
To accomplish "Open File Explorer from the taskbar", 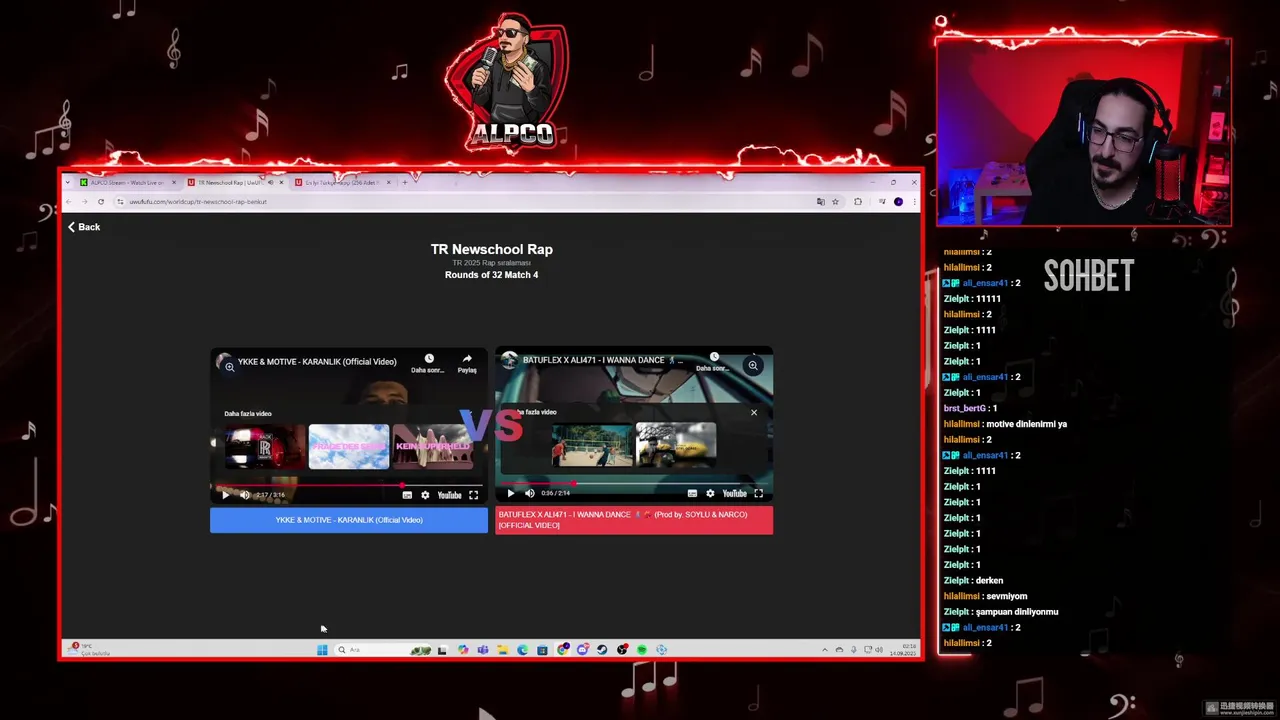I will 502,650.
